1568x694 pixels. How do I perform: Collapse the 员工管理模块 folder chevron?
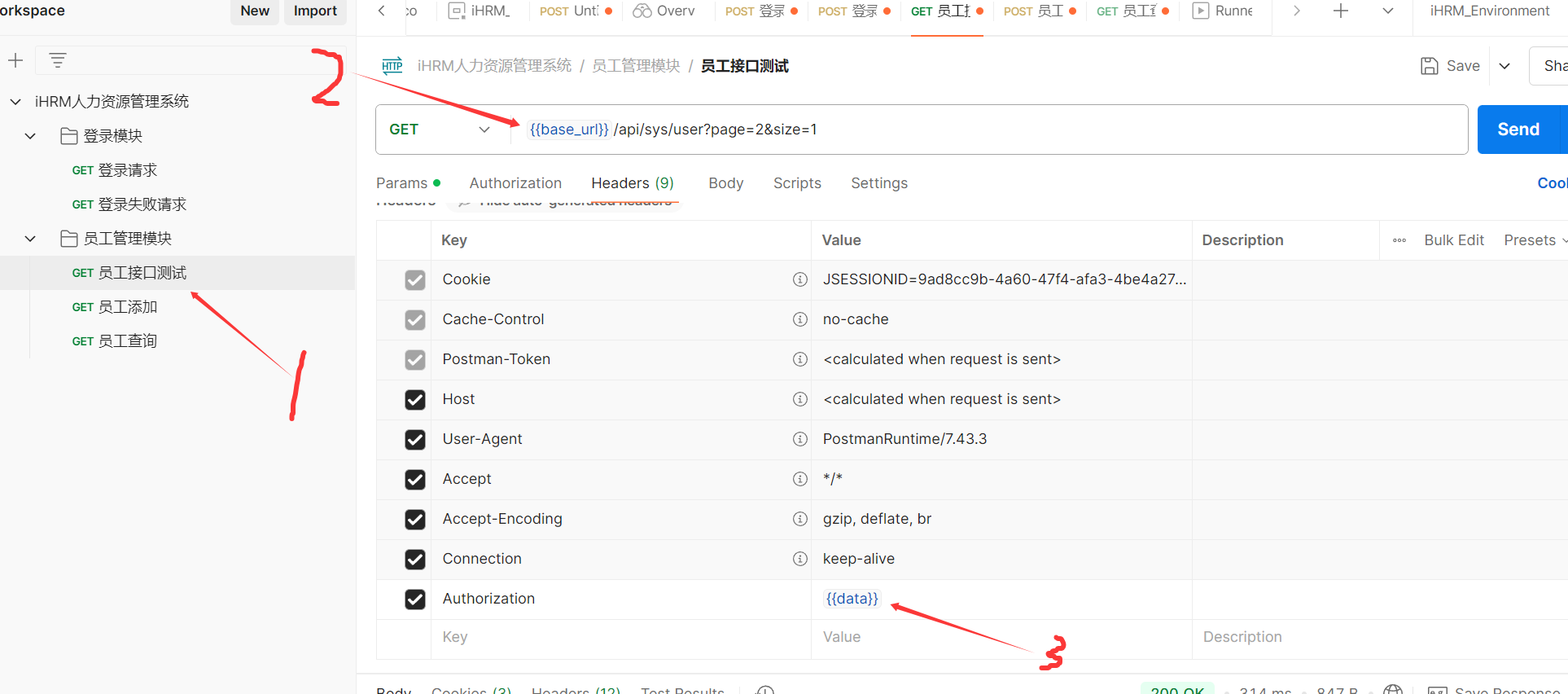coord(30,239)
